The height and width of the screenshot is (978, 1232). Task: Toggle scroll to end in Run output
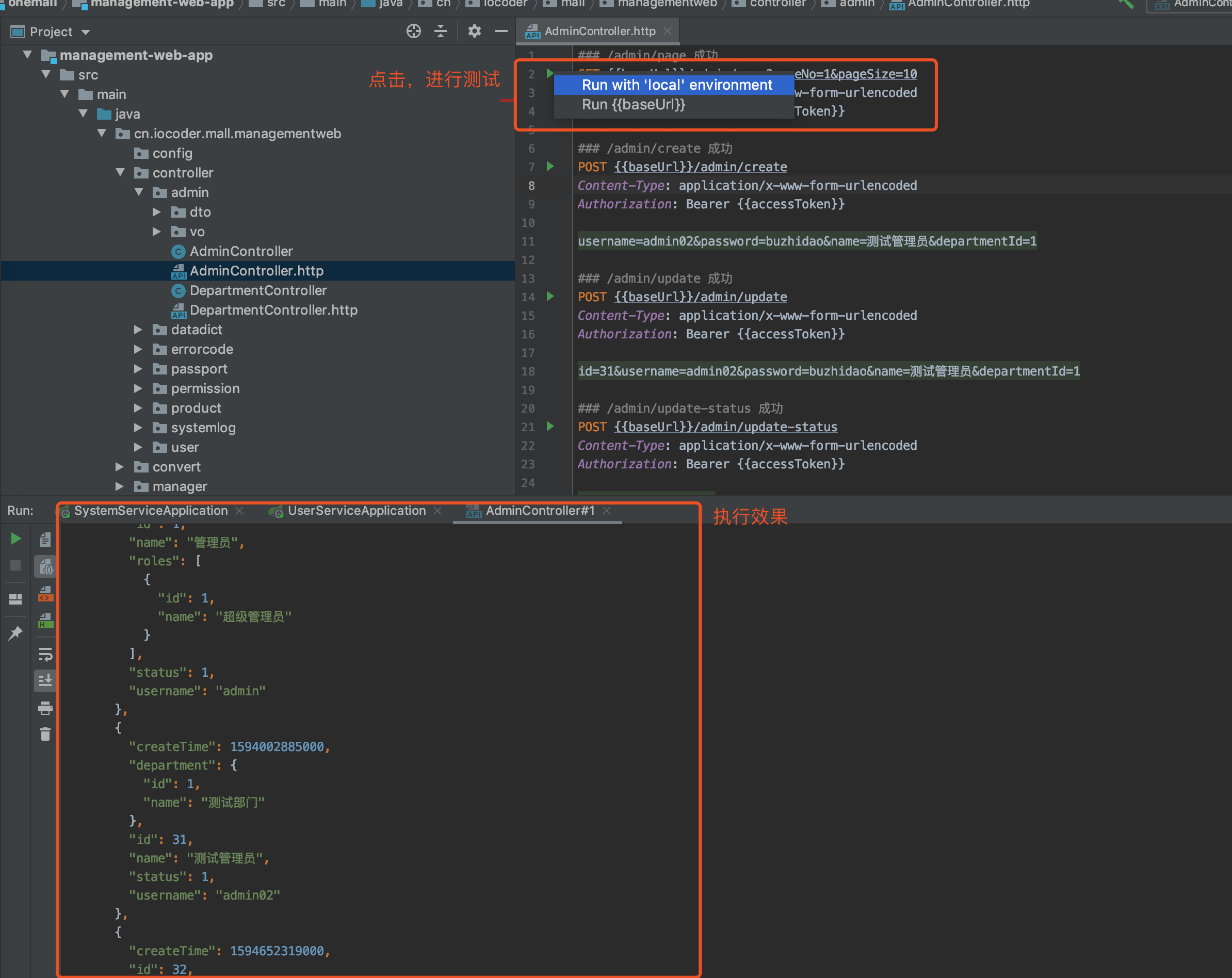(x=45, y=680)
